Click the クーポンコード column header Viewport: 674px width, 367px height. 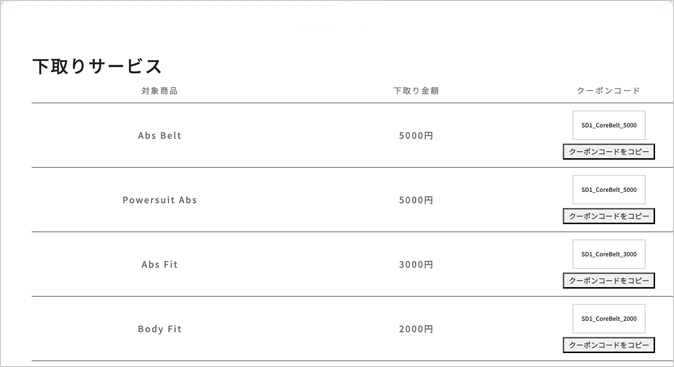click(608, 91)
